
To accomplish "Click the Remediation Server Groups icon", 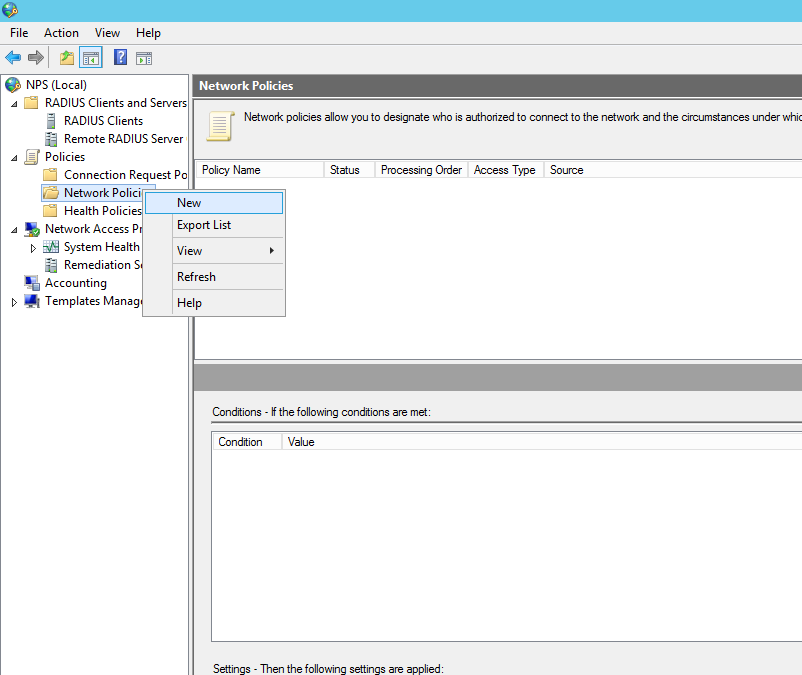I will point(51,265).
